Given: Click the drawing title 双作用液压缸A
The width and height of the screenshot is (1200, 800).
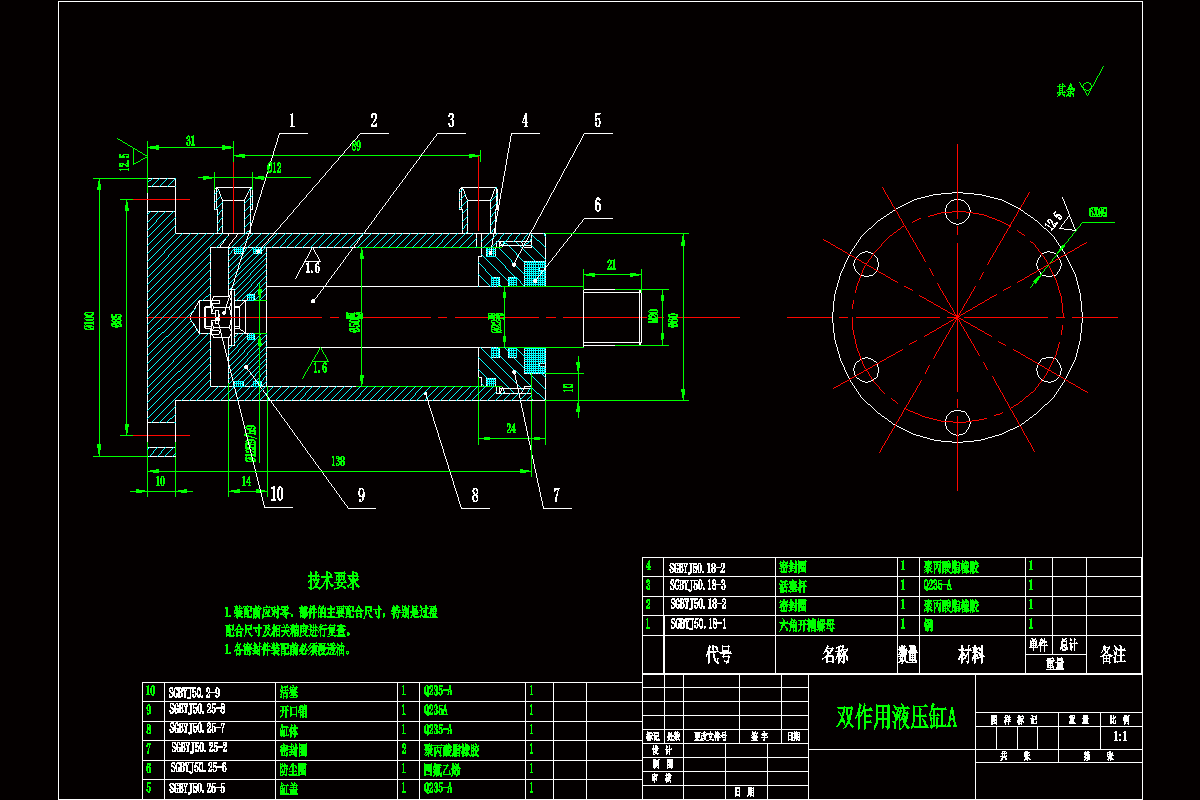Looking at the screenshot, I should coord(896,717).
